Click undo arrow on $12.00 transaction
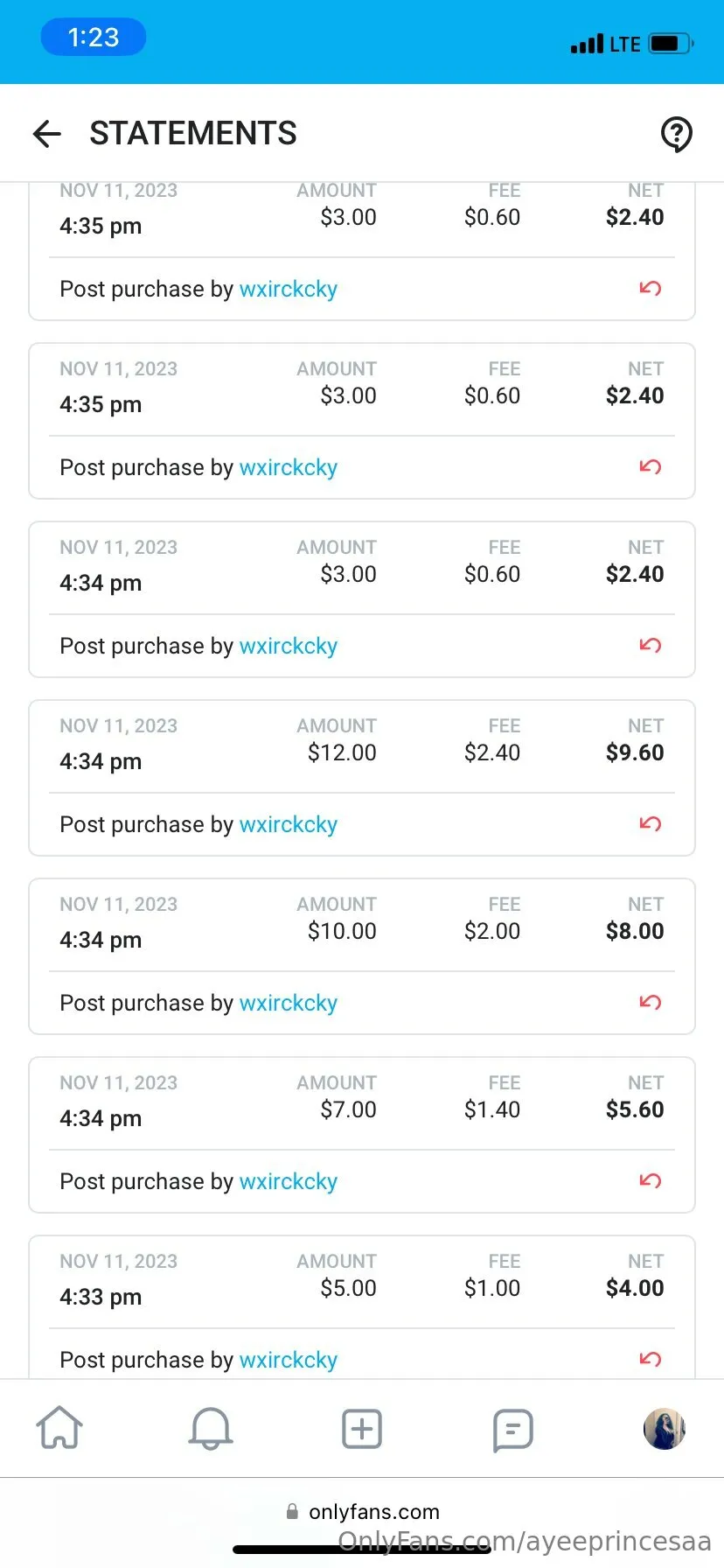724x1568 pixels. point(650,823)
